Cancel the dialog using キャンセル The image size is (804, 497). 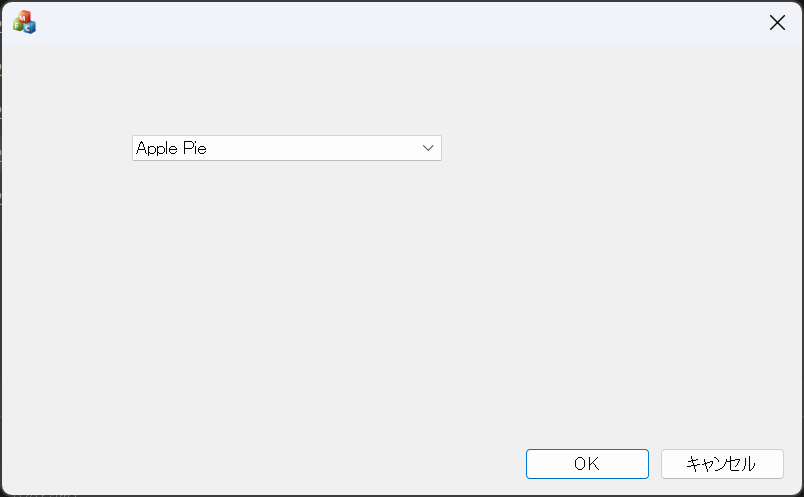(x=721, y=464)
